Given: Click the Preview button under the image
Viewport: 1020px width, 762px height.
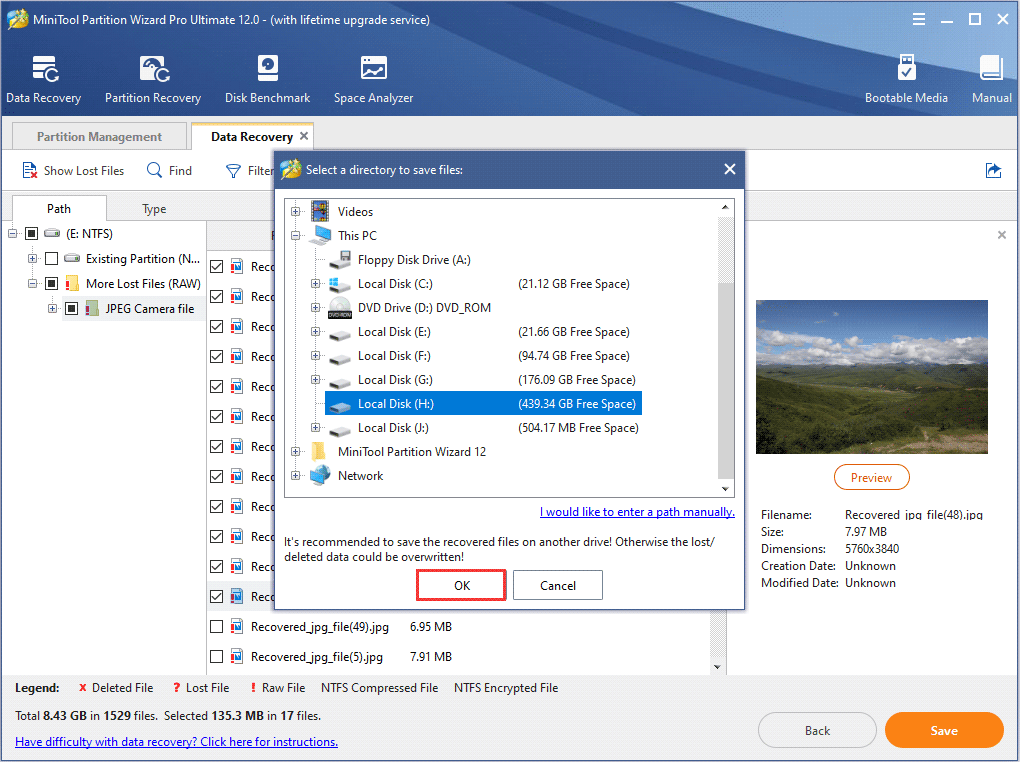Looking at the screenshot, I should click(871, 477).
